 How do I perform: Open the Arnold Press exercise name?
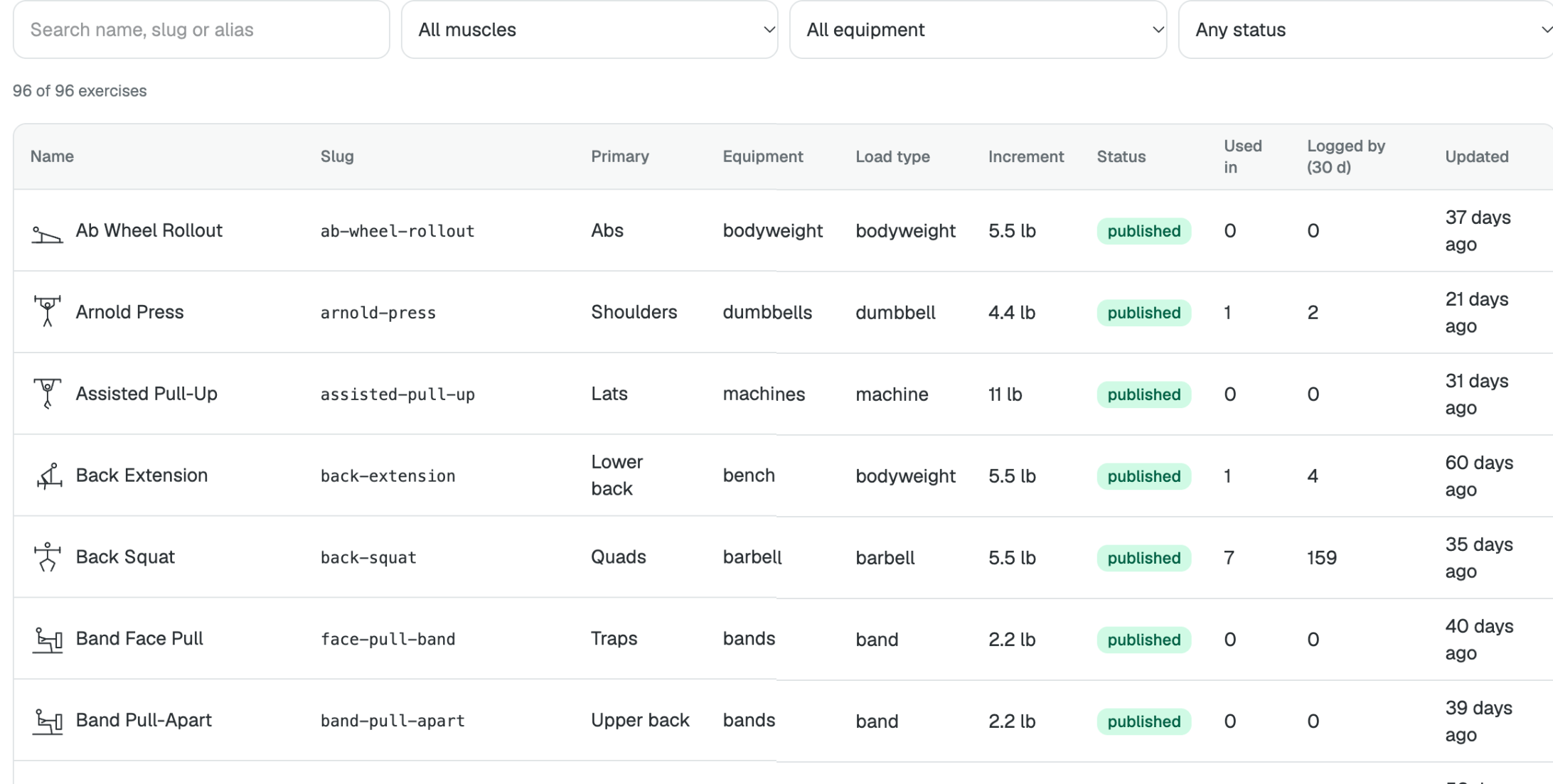[x=129, y=312]
